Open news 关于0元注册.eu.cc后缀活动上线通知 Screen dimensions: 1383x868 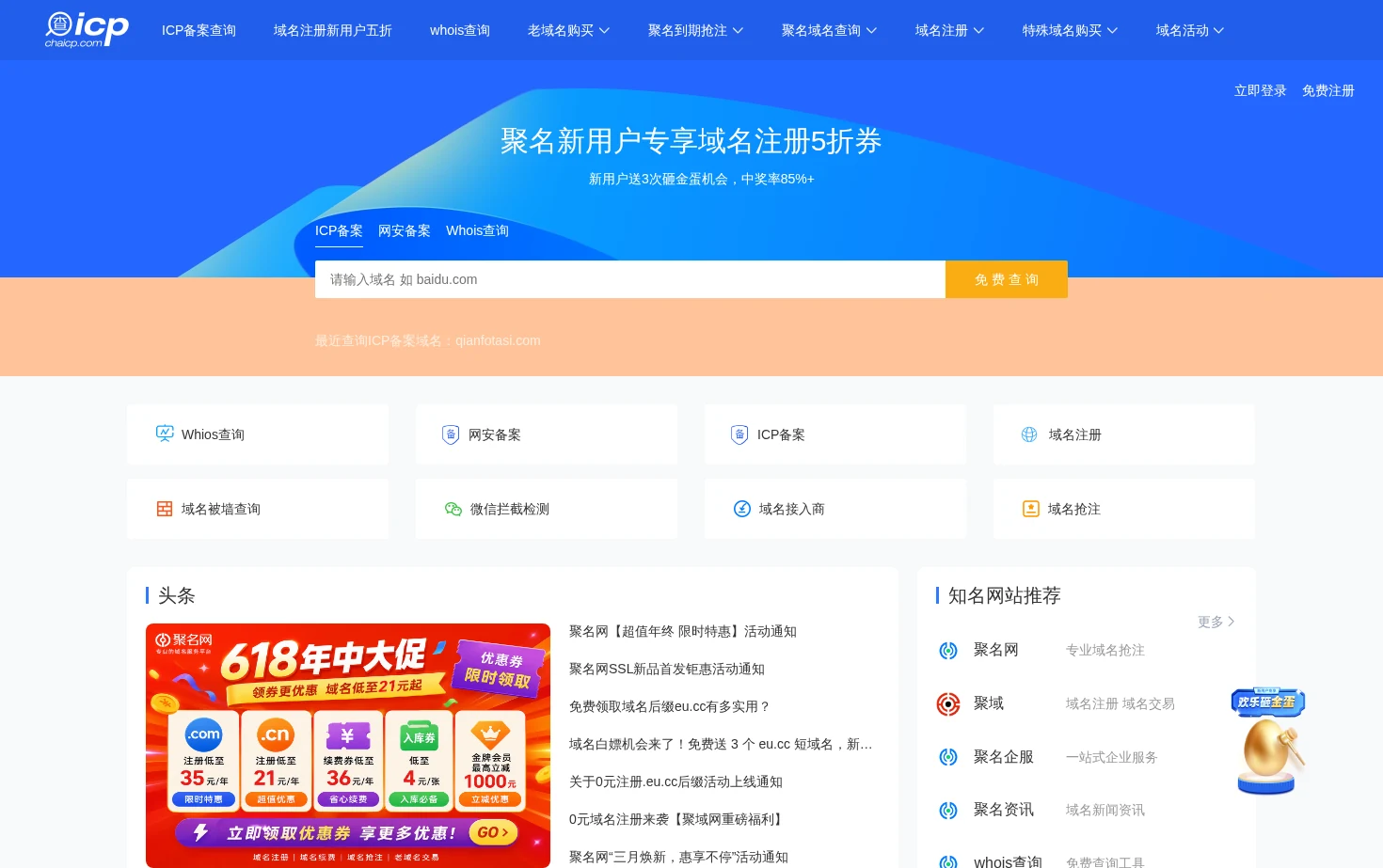676,781
